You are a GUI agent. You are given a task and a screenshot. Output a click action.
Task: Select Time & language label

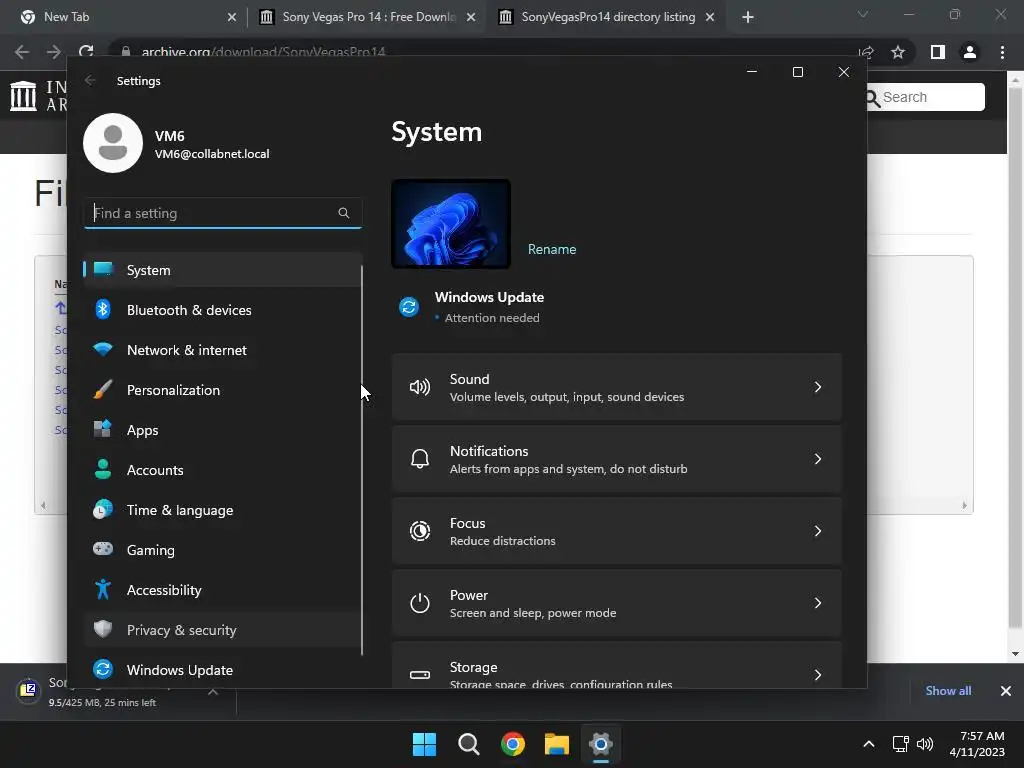pyautogui.click(x=180, y=510)
